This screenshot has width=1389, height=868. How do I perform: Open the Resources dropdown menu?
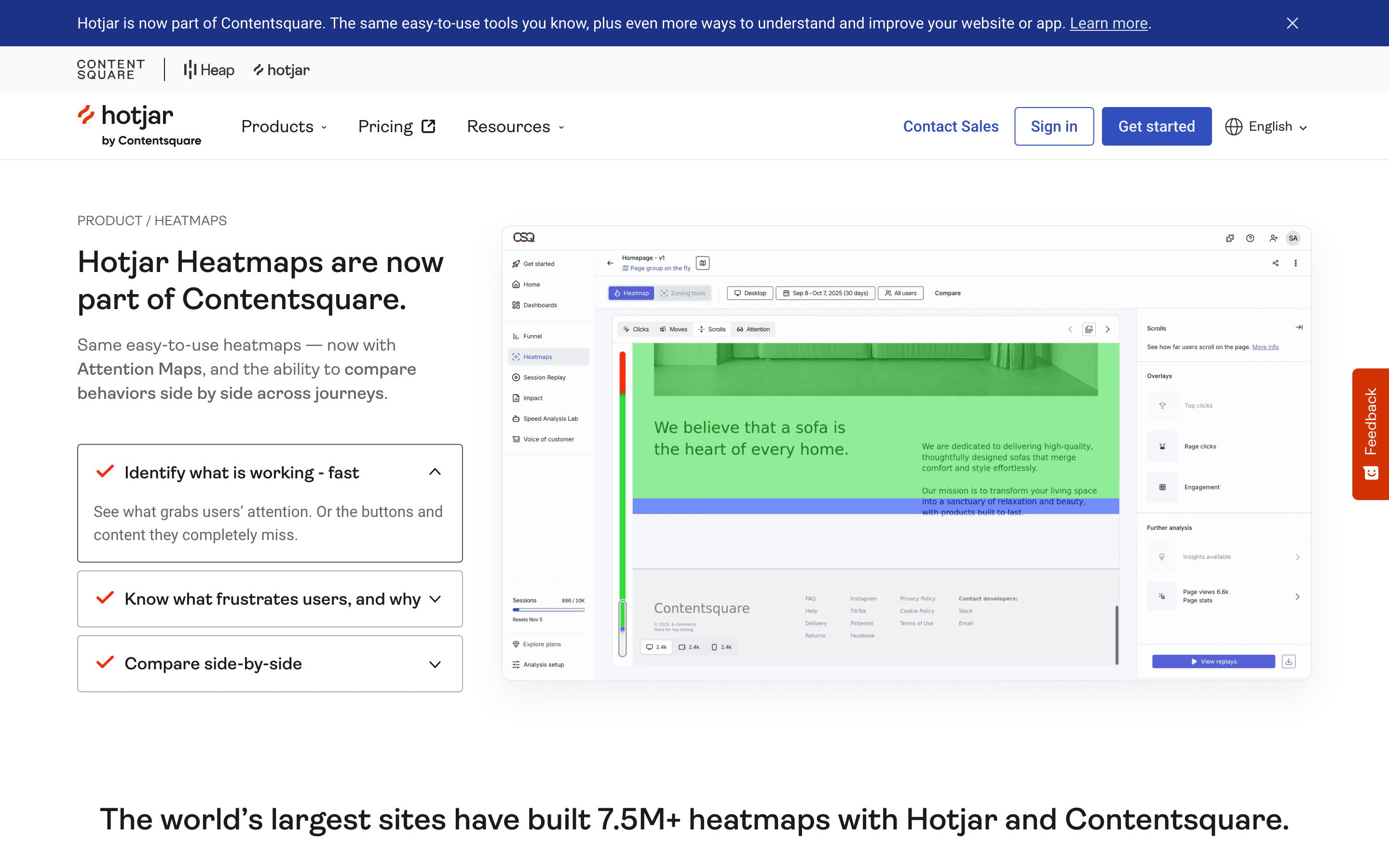point(516,126)
